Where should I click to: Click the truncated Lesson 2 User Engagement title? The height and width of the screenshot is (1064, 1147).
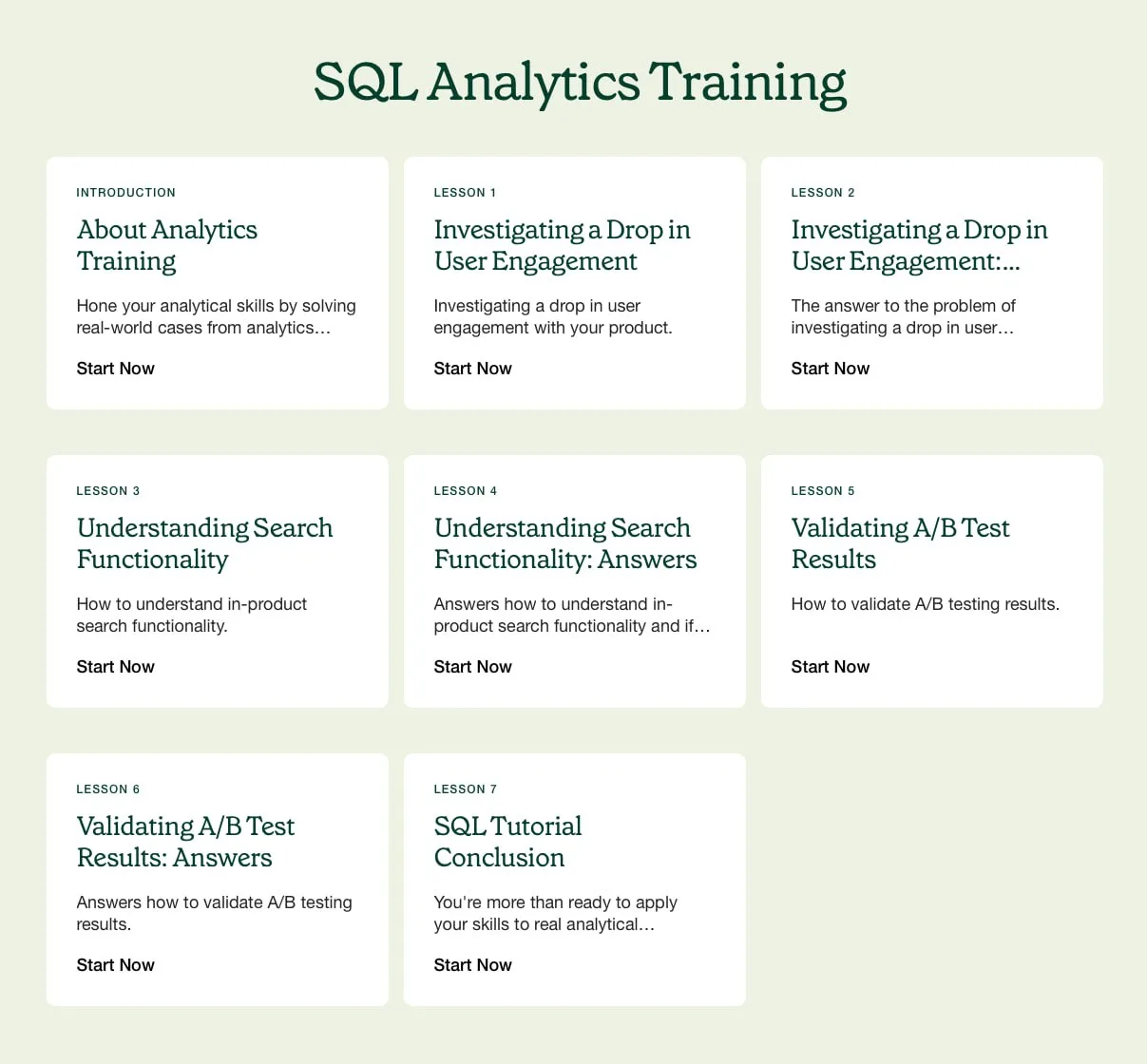point(919,245)
